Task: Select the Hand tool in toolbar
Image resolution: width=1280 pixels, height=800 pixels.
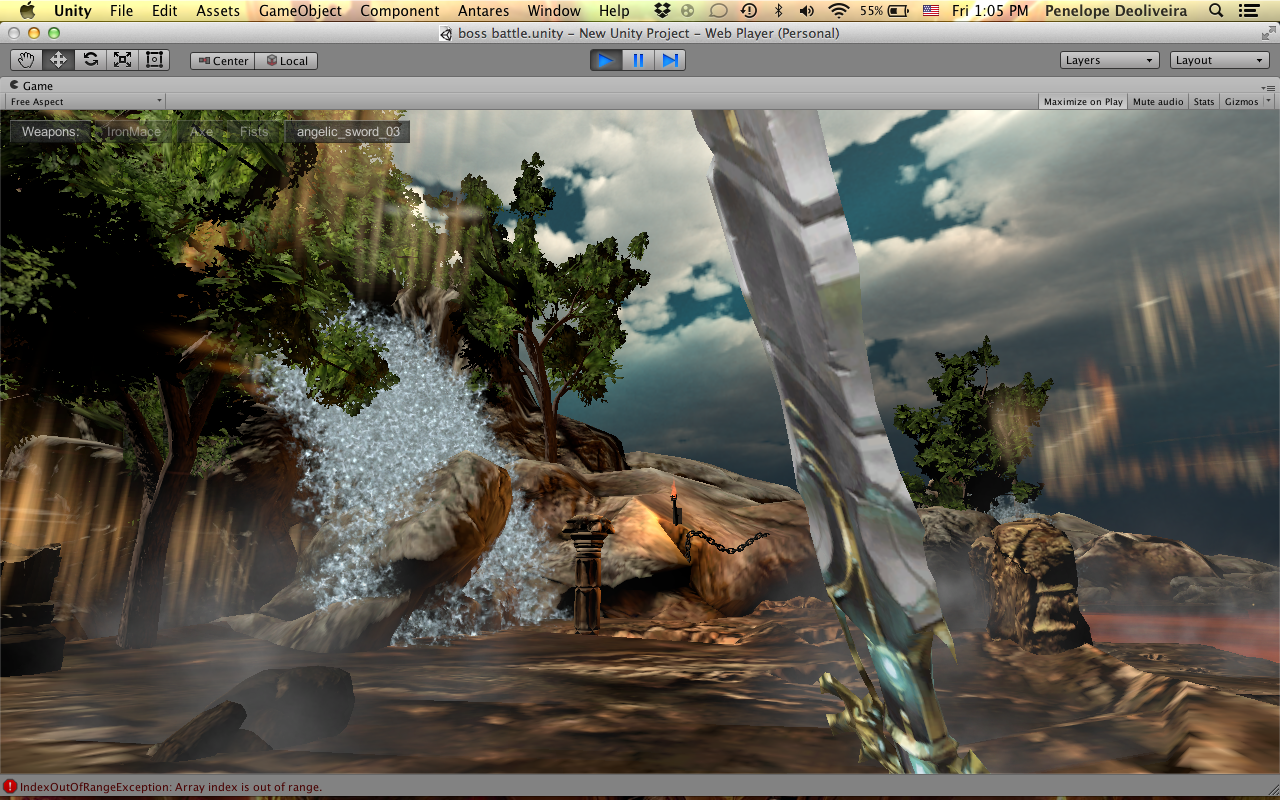Action: click(27, 60)
